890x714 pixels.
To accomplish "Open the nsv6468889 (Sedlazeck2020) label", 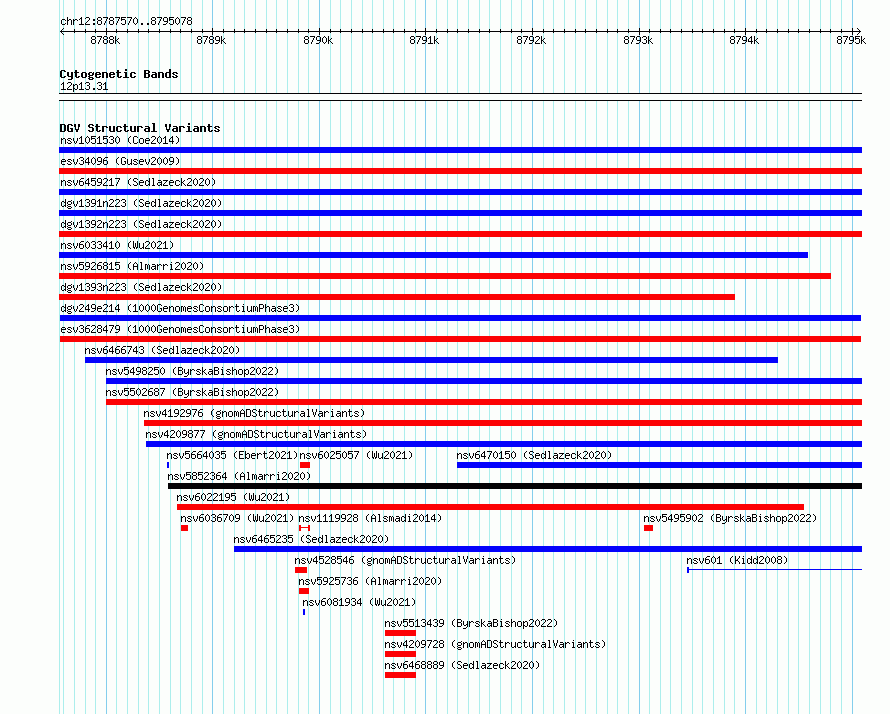I will tap(462, 665).
